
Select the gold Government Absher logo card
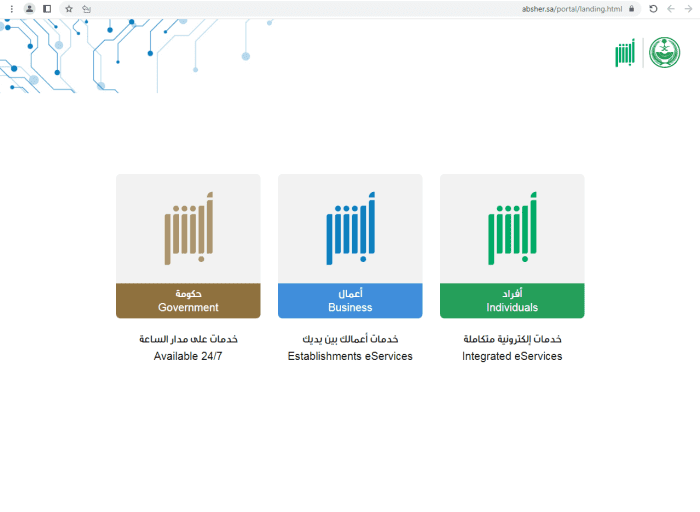188,229
